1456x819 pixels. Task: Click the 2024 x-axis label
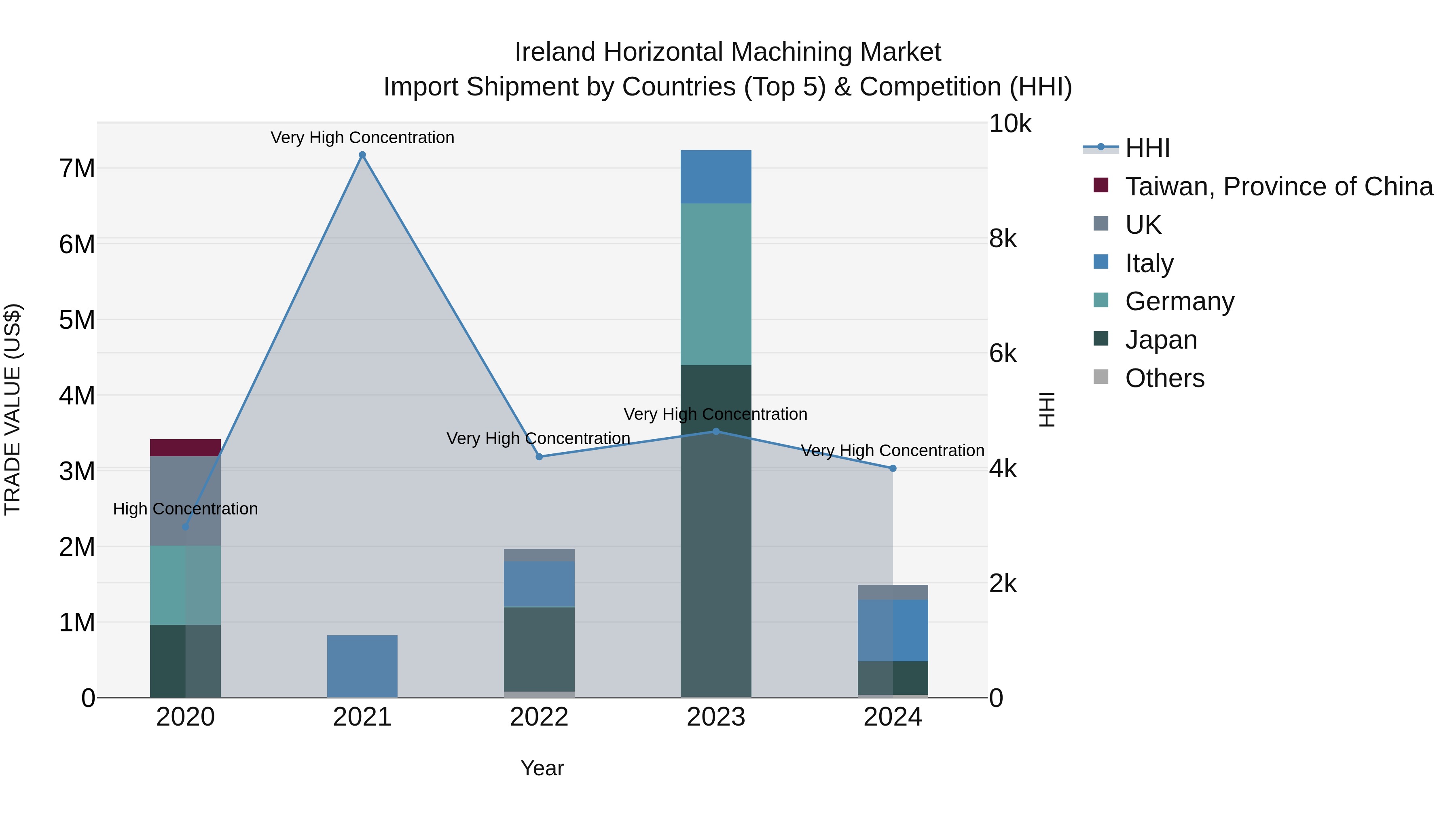tap(893, 717)
